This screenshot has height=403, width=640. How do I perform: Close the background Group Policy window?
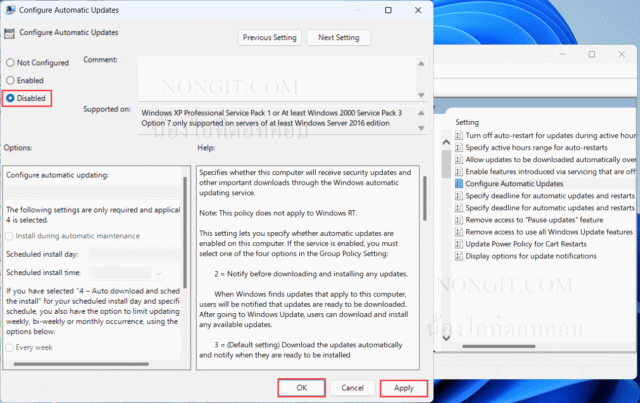(x=621, y=54)
